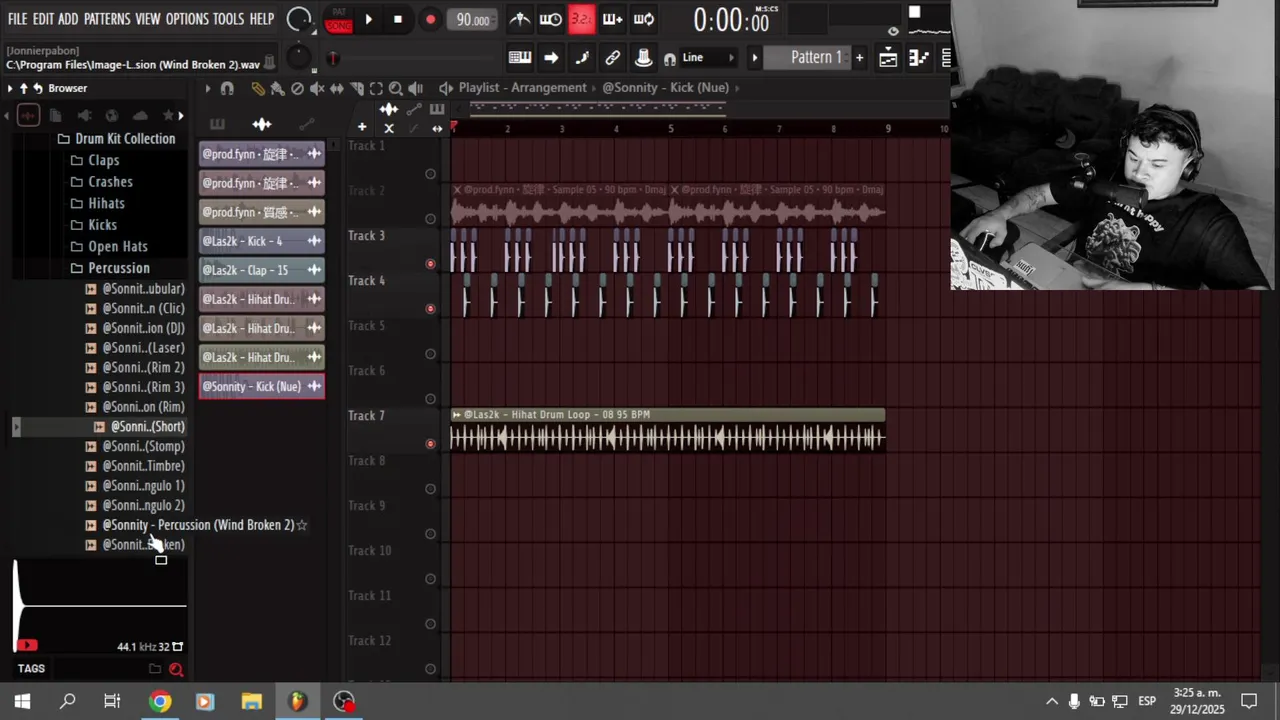Screen dimensions: 1280x720
Task: Click the Stop button
Action: pos(398,19)
